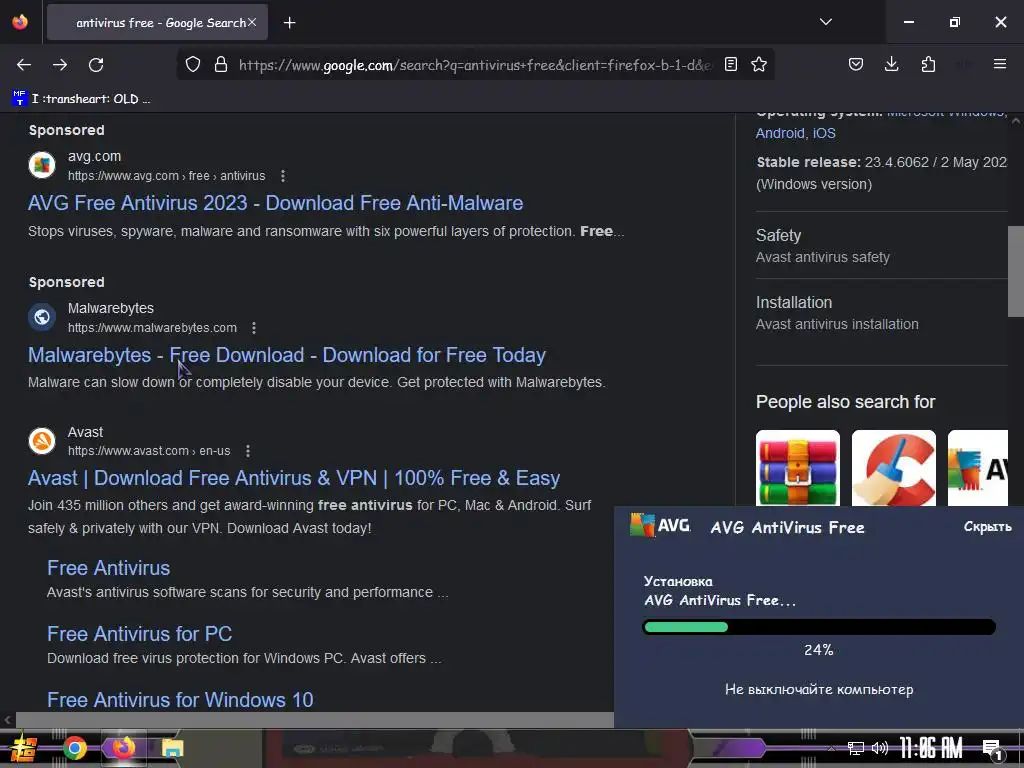Click the avg.com site favicon
The height and width of the screenshot is (768, 1024).
point(42,165)
